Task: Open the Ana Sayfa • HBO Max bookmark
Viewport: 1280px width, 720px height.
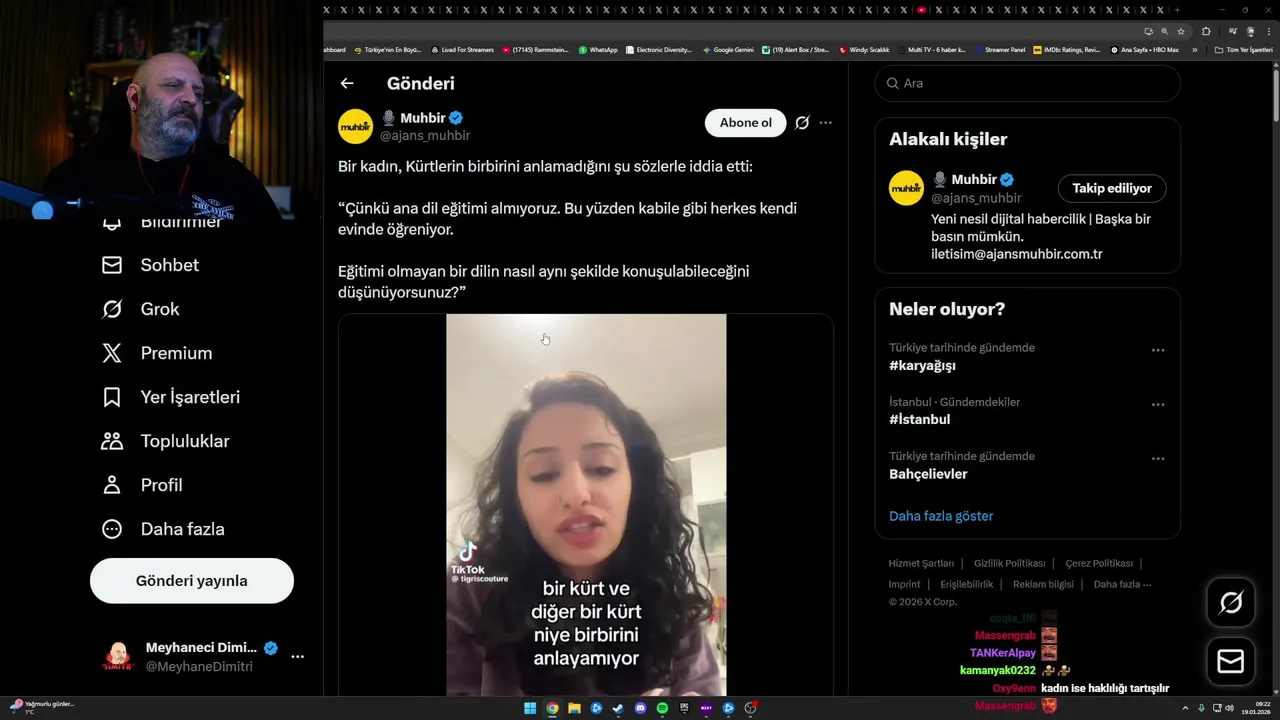Action: [x=1145, y=49]
